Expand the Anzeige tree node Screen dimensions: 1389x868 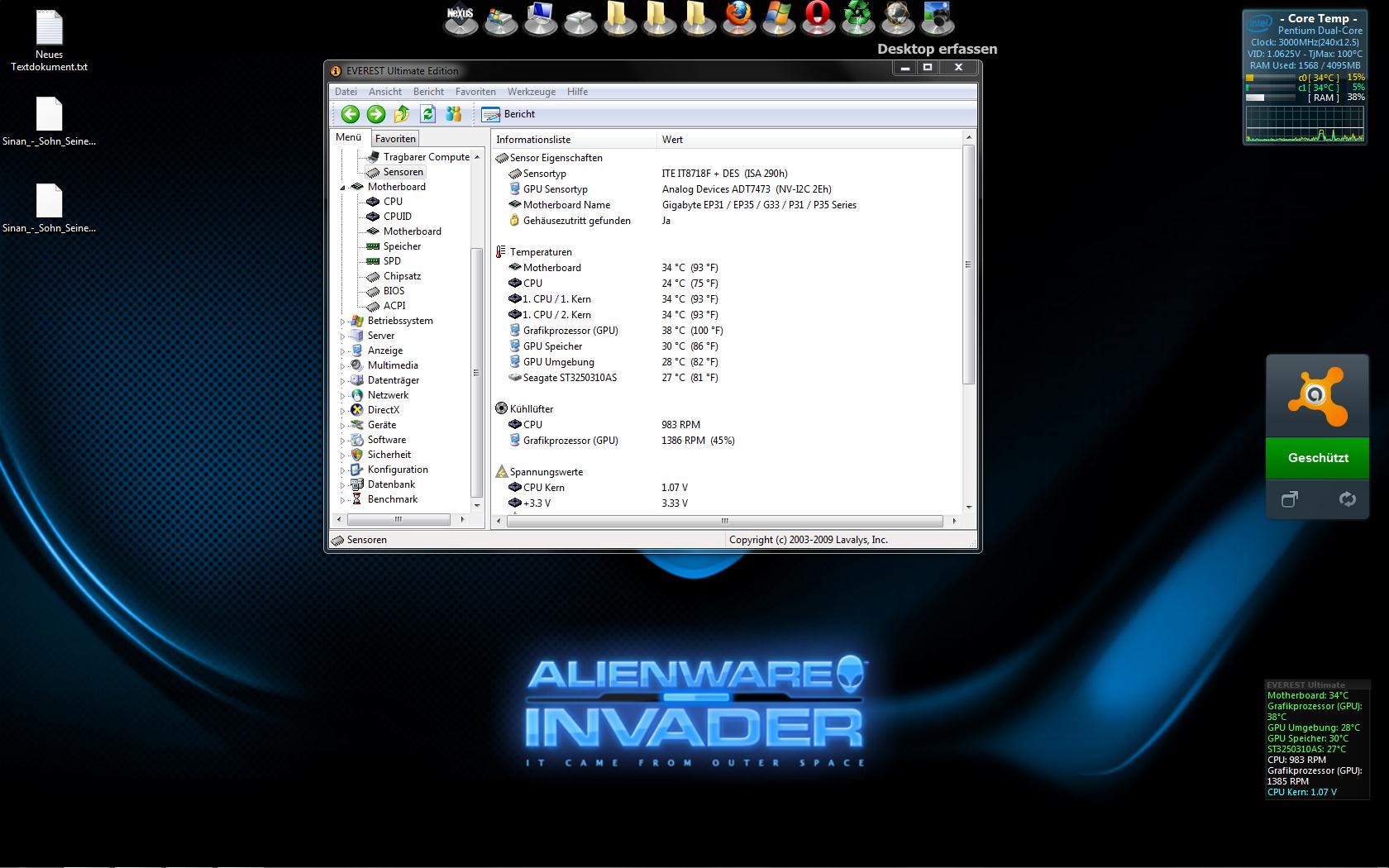(x=343, y=351)
